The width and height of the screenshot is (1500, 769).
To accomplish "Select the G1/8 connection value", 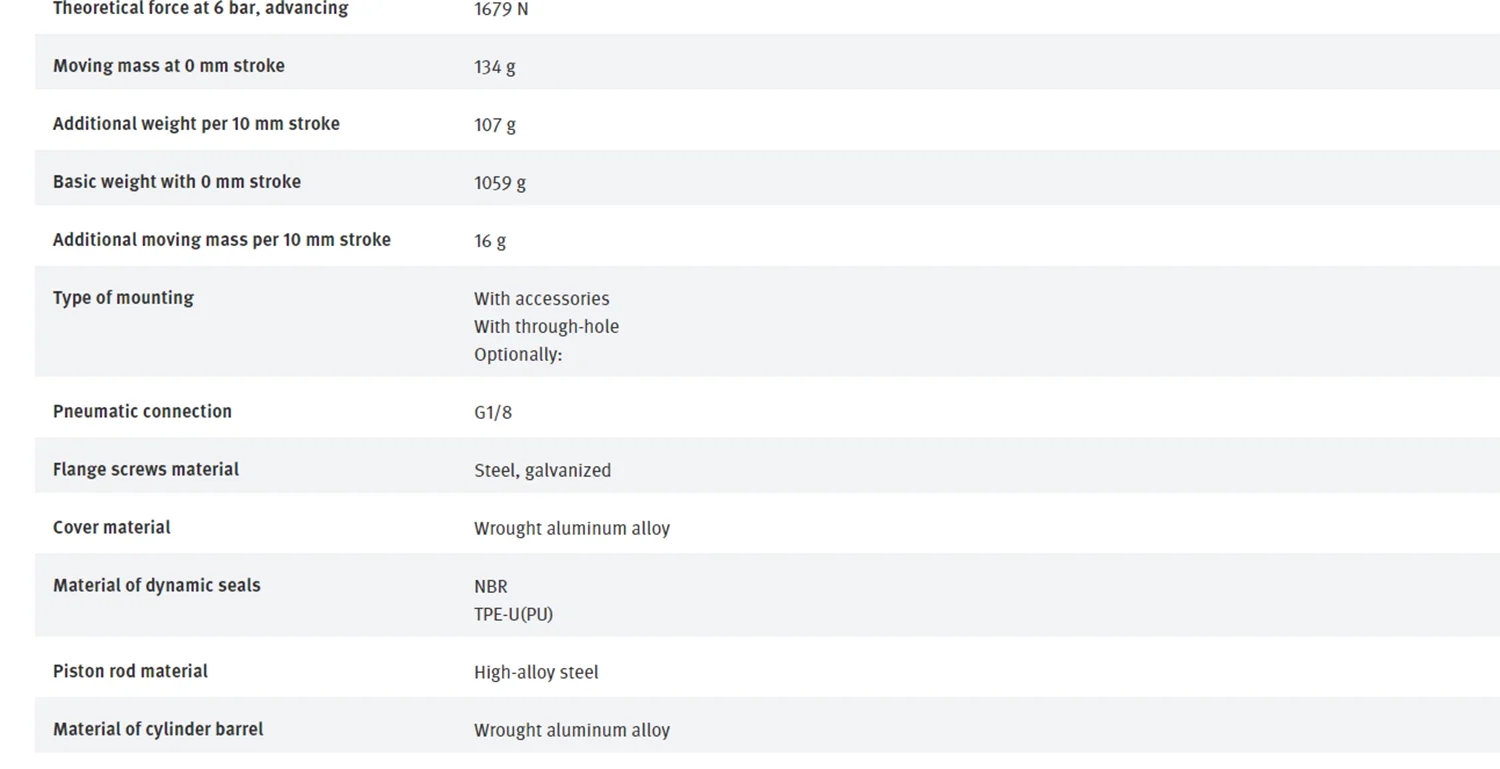I will (492, 413).
